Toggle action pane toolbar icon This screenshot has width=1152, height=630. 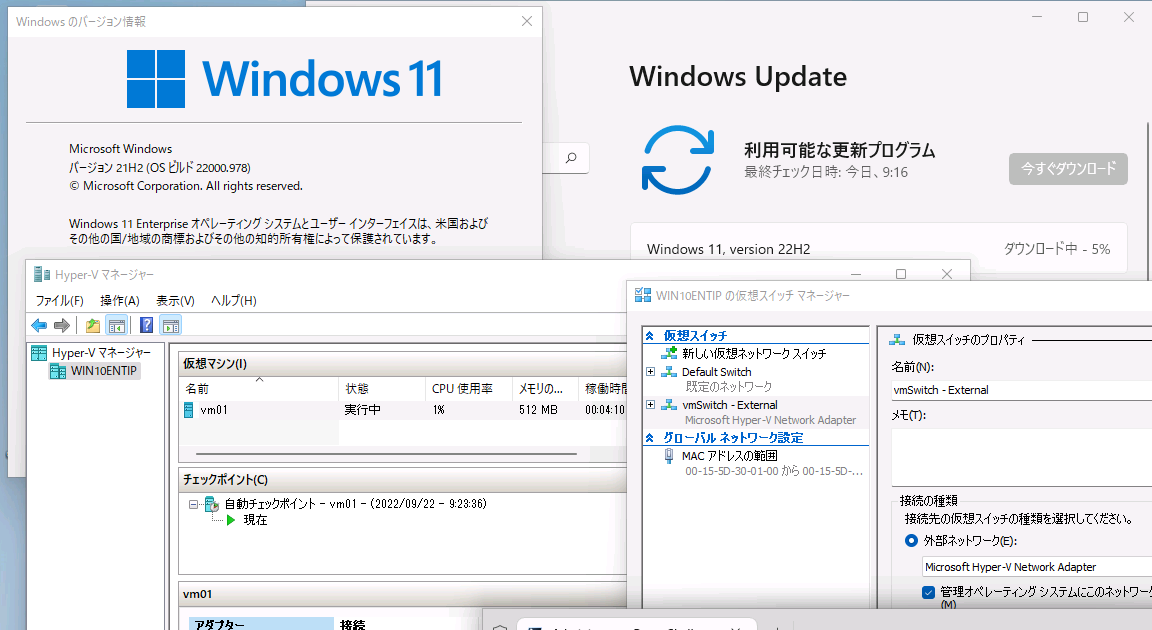pos(171,325)
